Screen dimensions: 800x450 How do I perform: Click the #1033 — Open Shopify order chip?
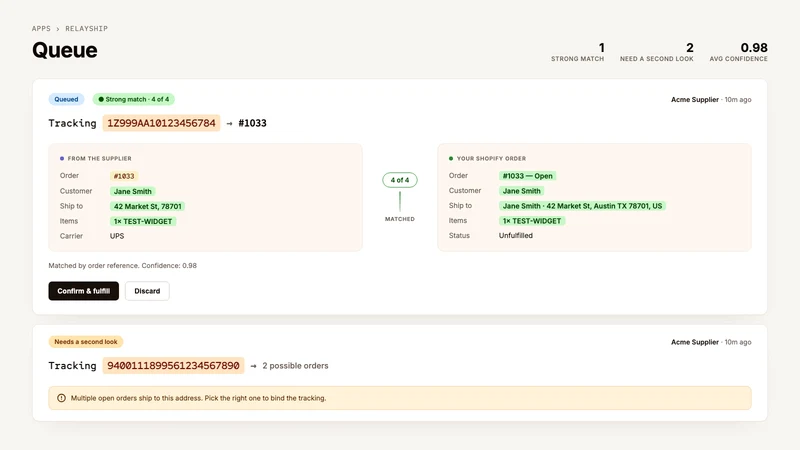[528, 176]
